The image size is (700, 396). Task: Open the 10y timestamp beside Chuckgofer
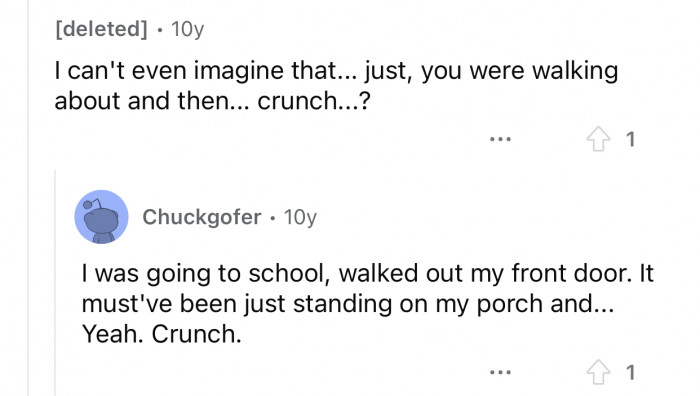(300, 217)
